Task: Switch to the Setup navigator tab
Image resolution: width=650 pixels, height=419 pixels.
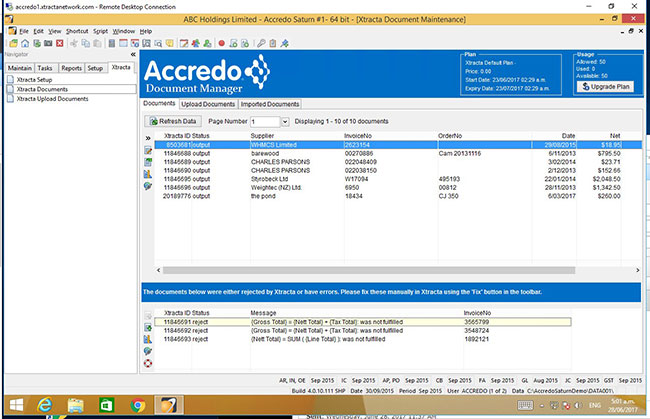Action: tap(95, 68)
